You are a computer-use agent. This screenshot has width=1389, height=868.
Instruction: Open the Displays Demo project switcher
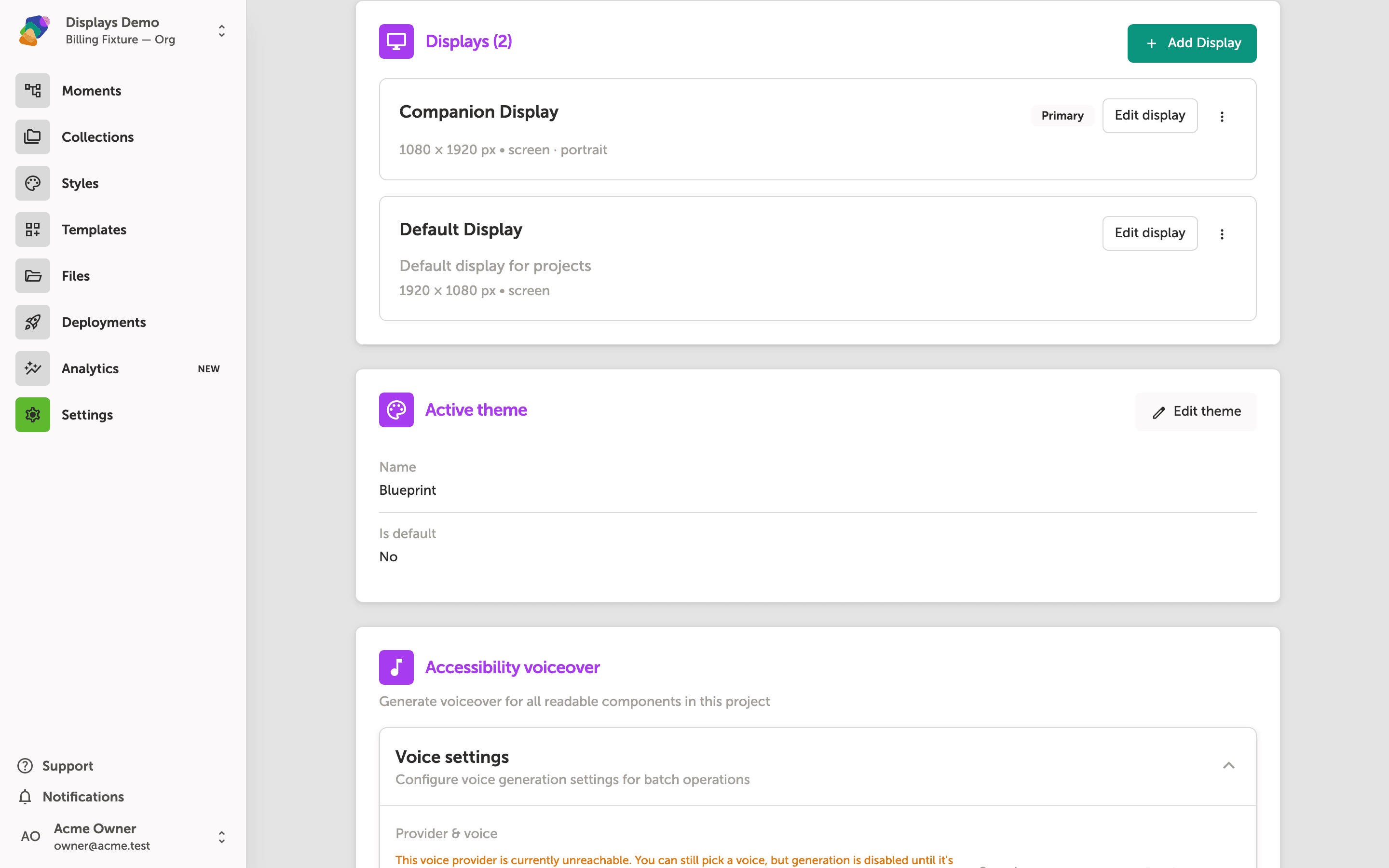[x=221, y=31]
